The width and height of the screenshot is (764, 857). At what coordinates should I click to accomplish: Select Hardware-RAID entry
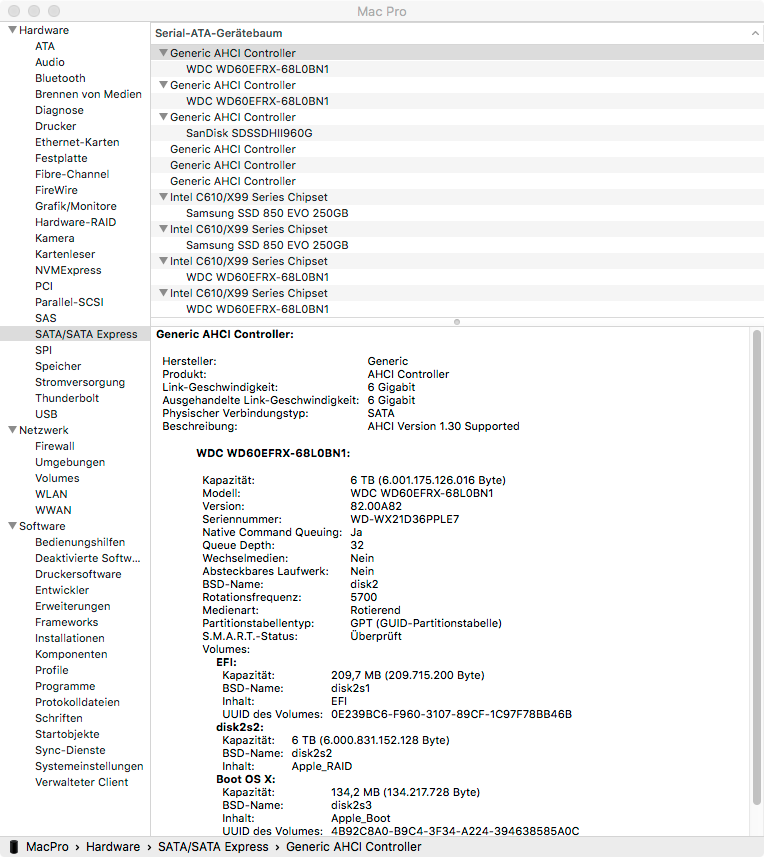(75, 222)
